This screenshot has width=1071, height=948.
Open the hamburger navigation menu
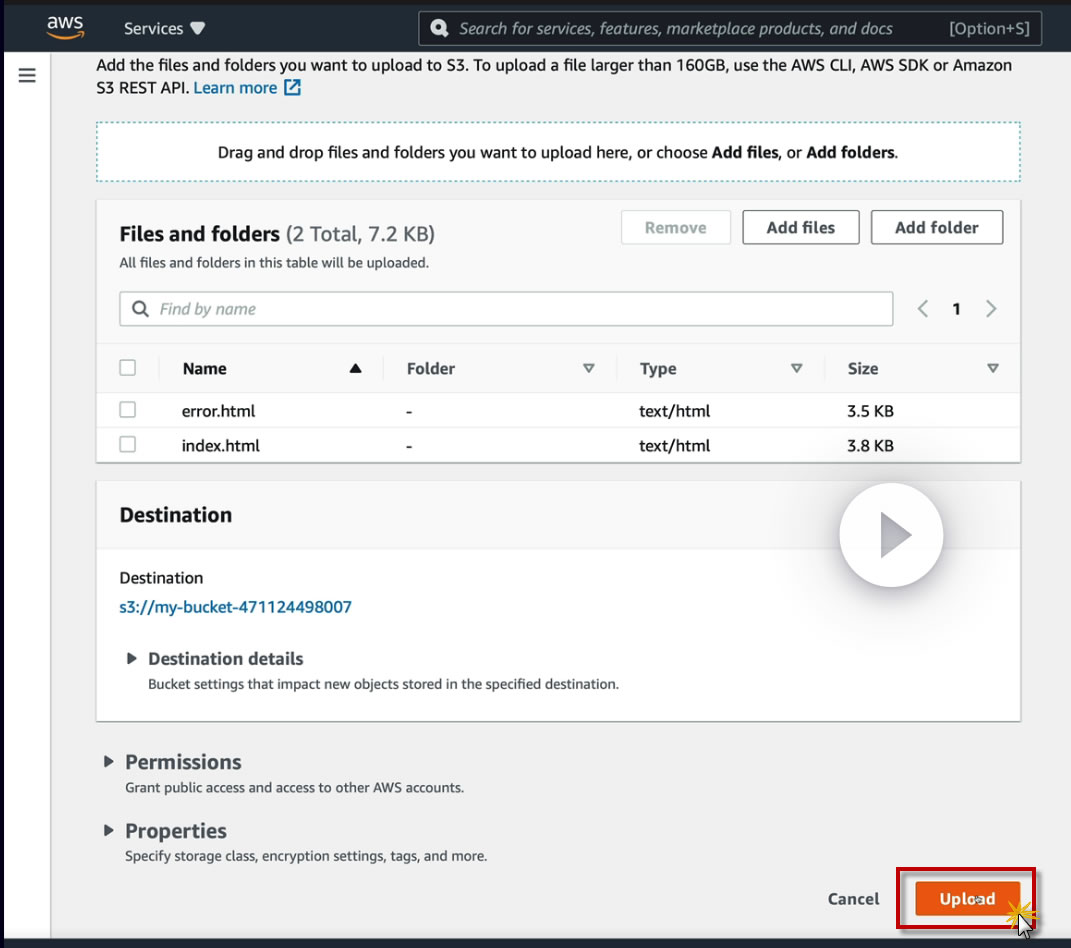pos(27,75)
